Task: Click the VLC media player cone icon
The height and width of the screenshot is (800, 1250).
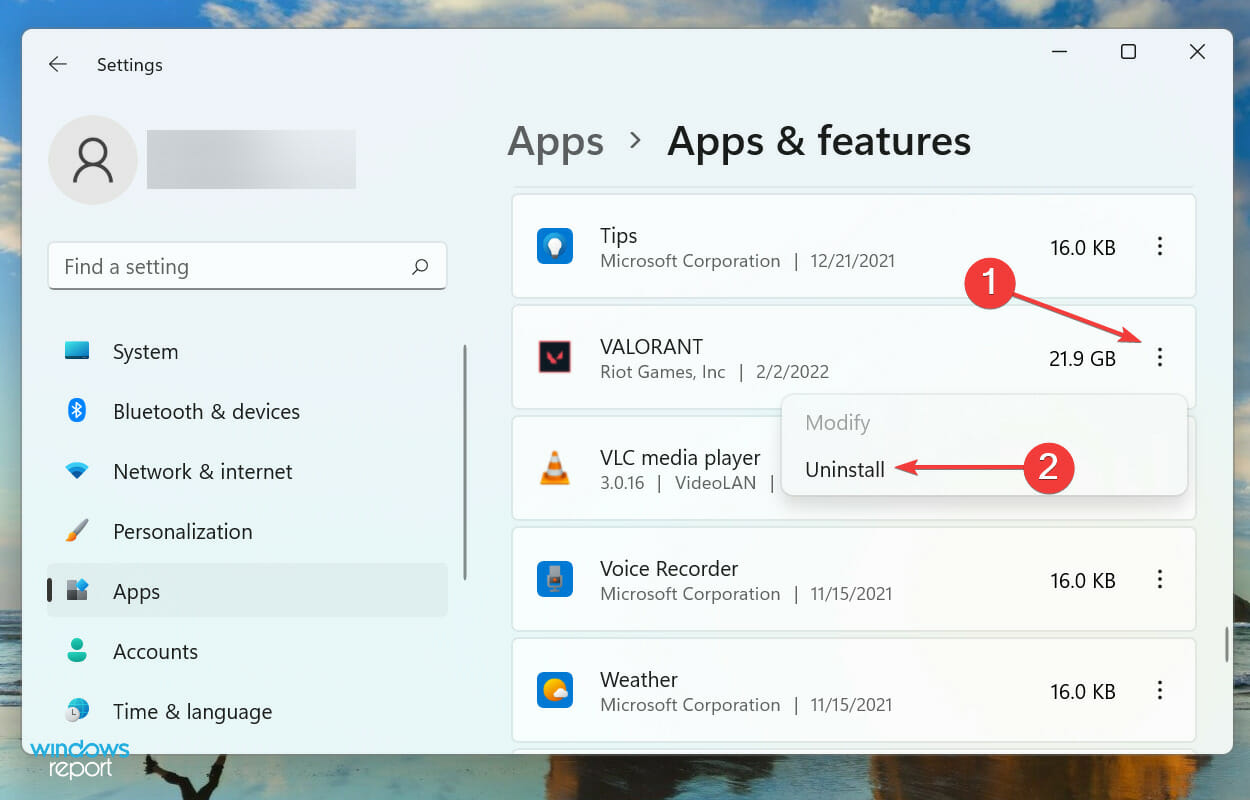Action: 555,468
